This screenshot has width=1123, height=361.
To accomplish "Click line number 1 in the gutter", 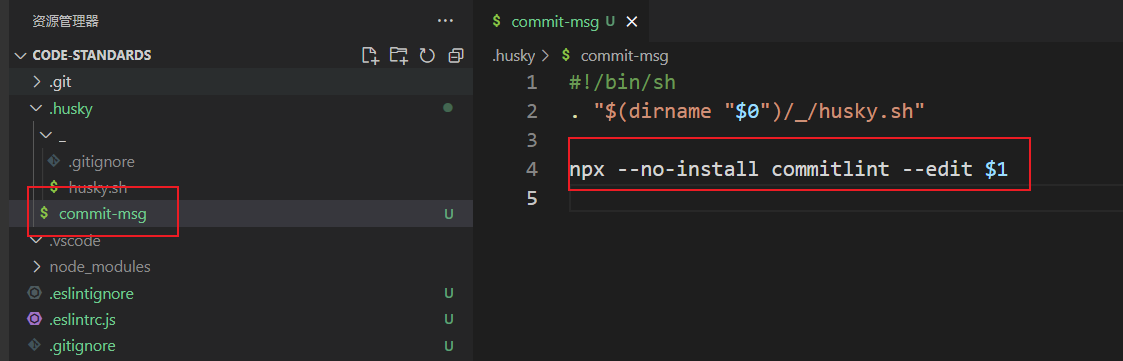I will point(531,83).
